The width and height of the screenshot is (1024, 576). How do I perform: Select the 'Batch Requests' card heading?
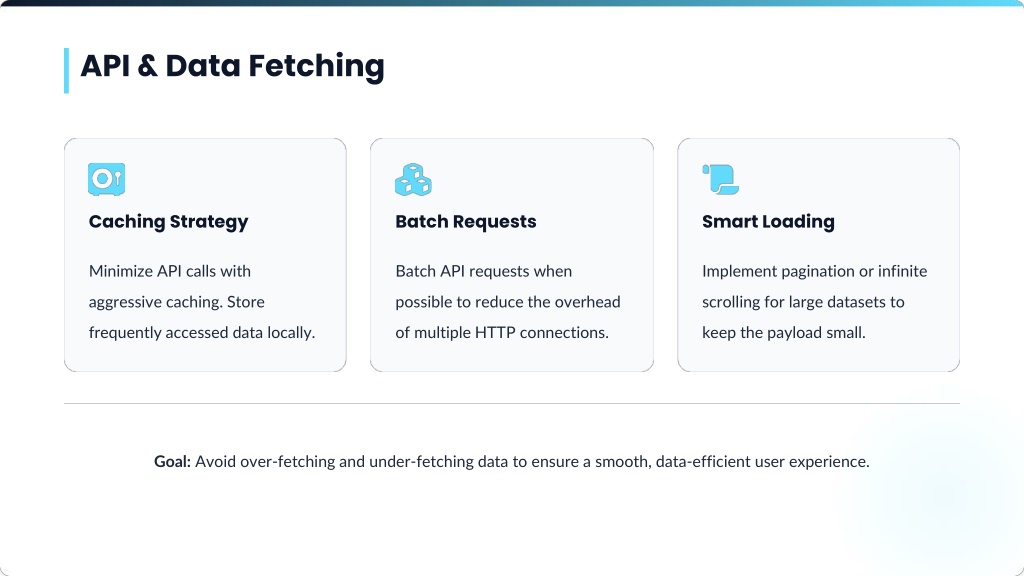[465, 222]
